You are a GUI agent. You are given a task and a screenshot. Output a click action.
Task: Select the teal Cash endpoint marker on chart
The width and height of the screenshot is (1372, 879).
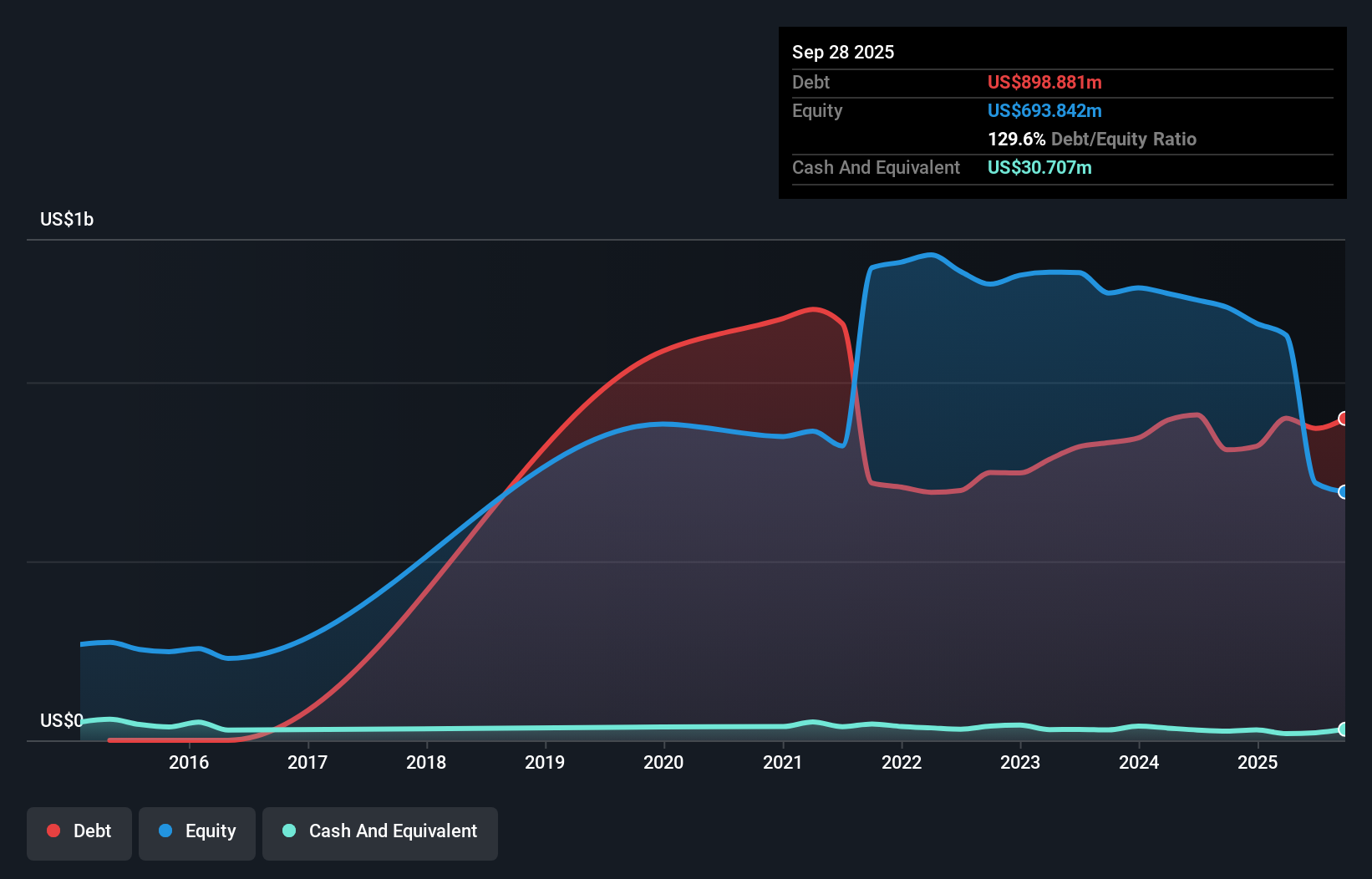click(x=1344, y=729)
